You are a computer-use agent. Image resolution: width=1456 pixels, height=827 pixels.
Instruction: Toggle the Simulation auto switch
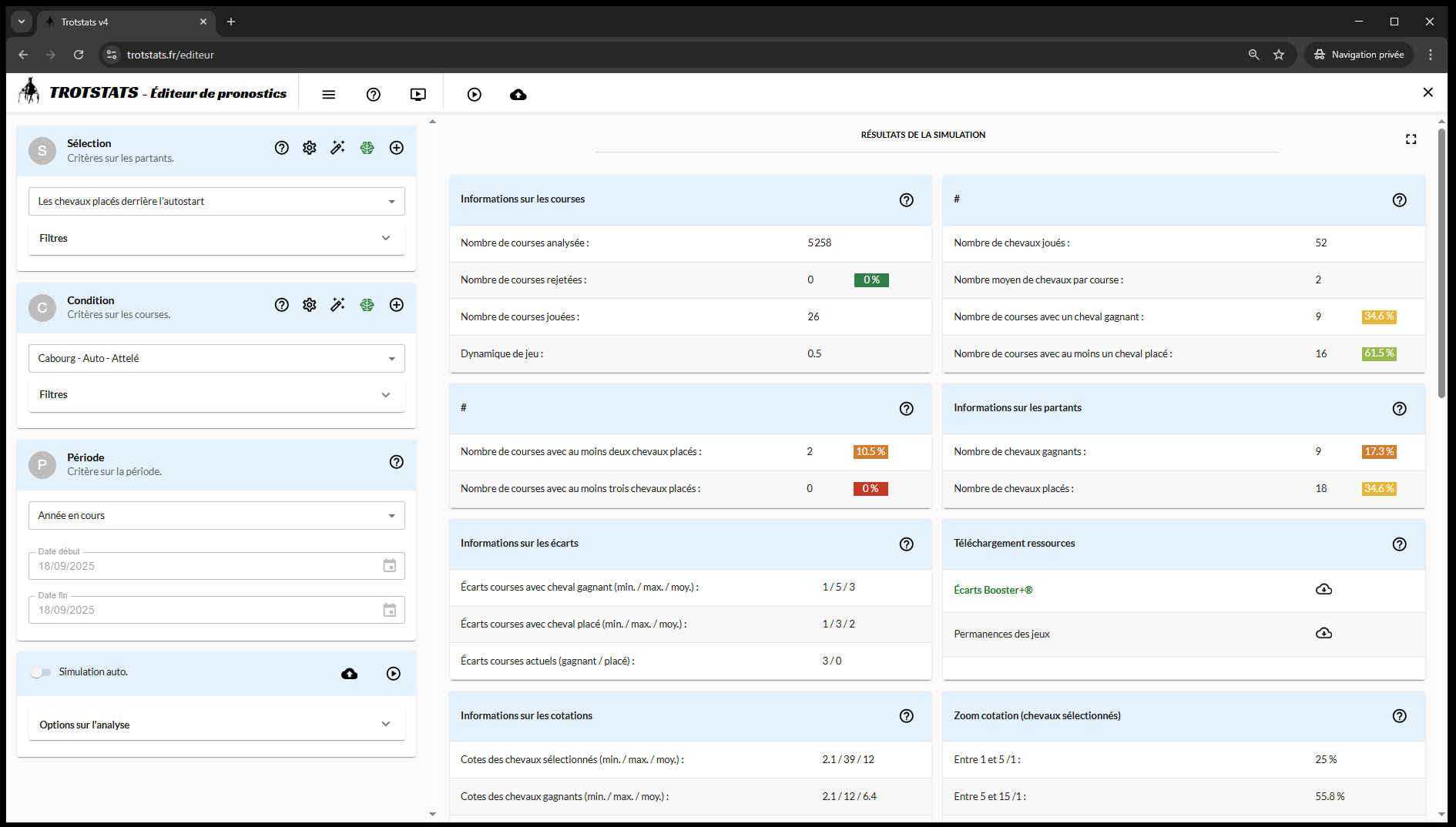click(41, 672)
